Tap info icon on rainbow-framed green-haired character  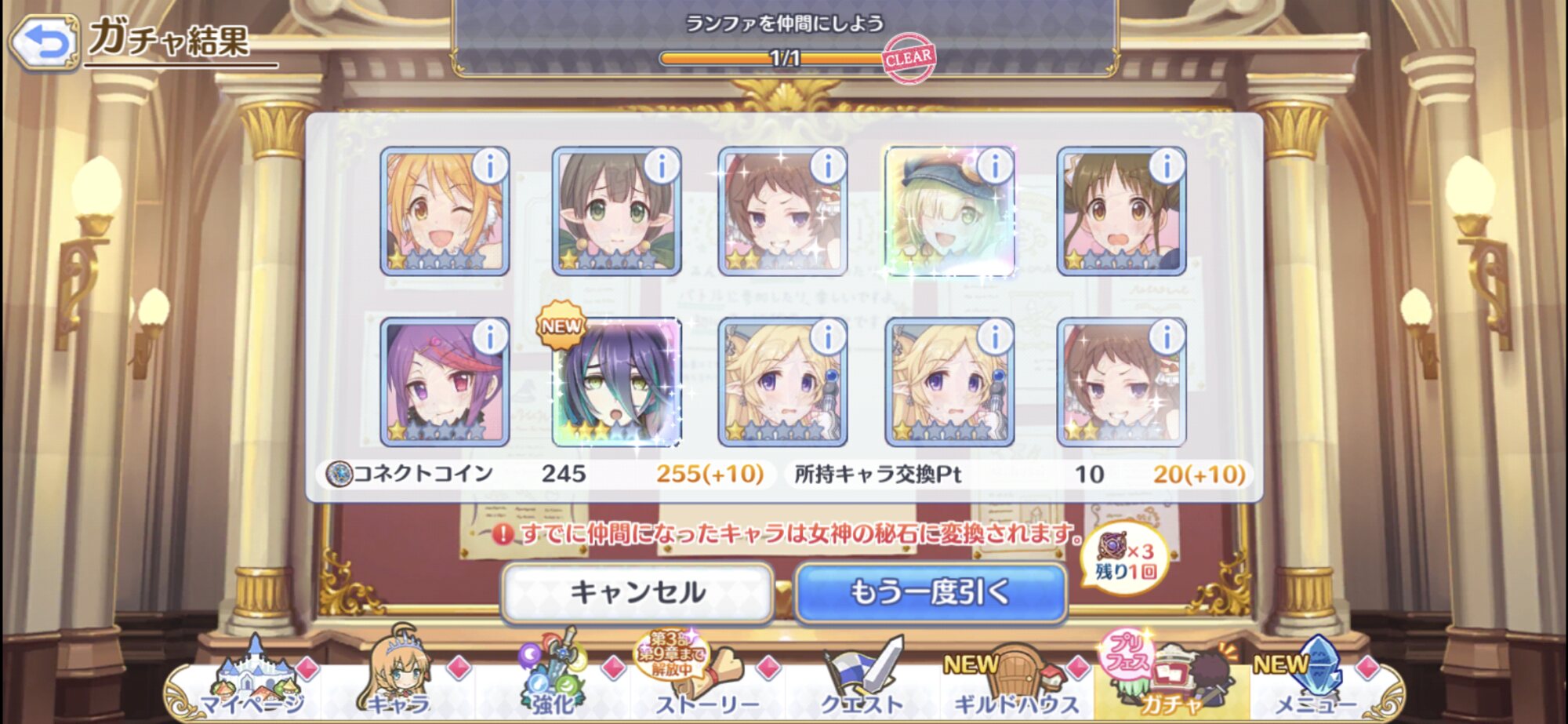coord(995,167)
